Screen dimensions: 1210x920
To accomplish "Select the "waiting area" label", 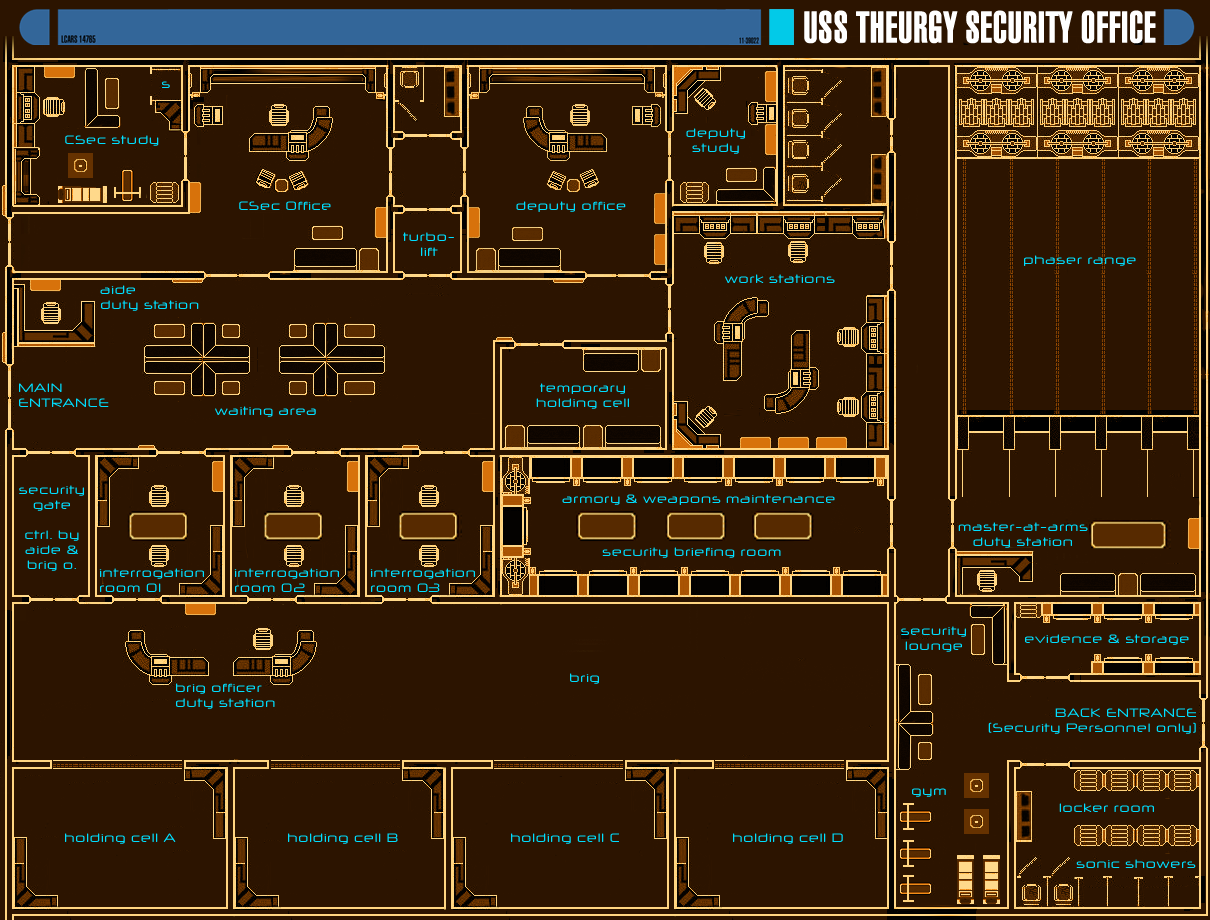I will click(266, 411).
